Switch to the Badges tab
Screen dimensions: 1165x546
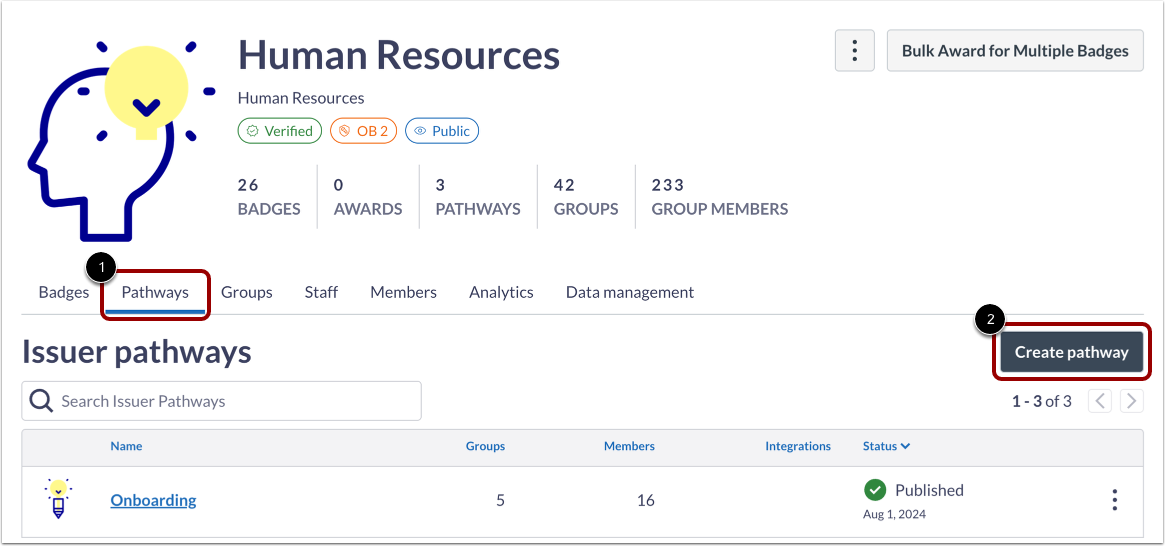(x=64, y=292)
